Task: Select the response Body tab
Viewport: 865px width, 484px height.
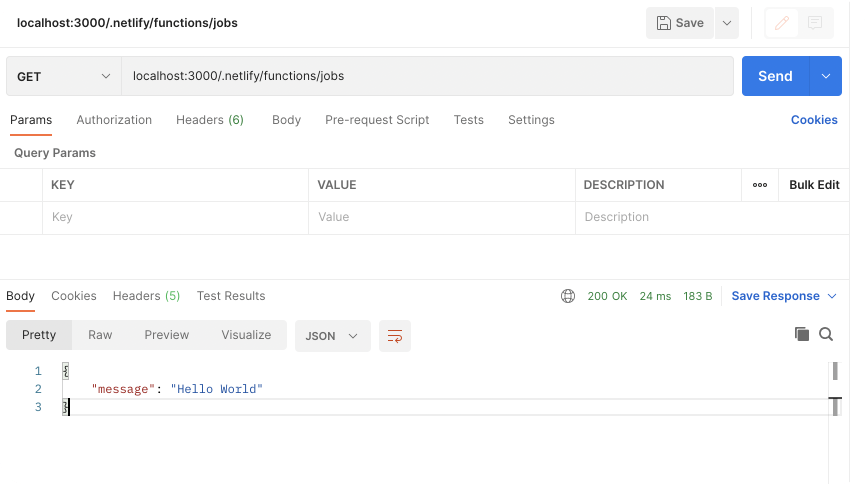Action: click(x=20, y=296)
